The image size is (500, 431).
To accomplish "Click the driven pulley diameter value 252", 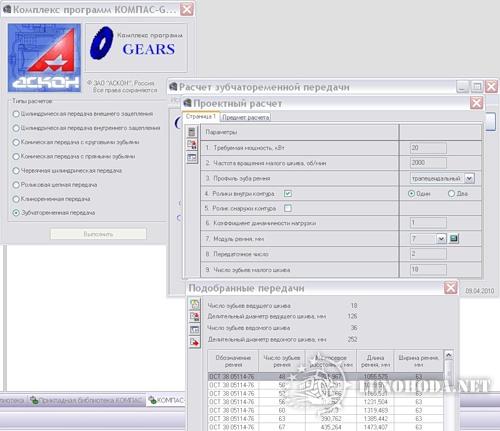I will pyautogui.click(x=352, y=339).
